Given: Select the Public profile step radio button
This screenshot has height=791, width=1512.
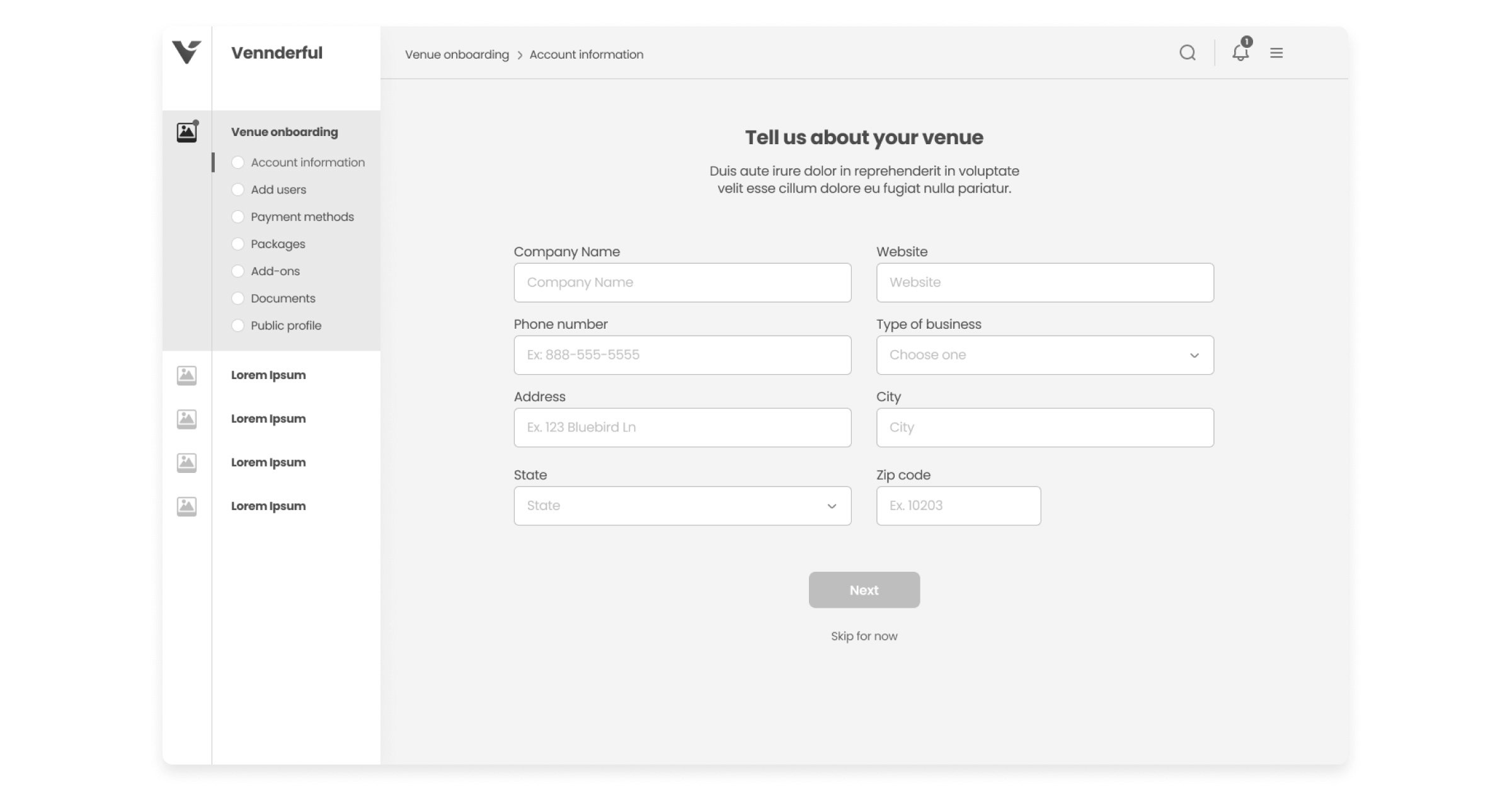Looking at the screenshot, I should coord(238,326).
